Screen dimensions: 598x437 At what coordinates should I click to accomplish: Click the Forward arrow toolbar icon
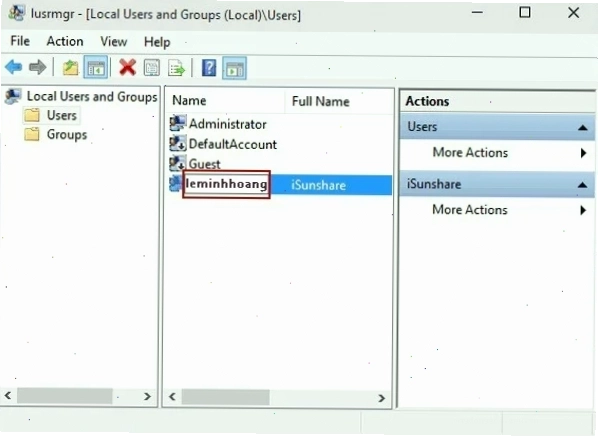point(37,67)
